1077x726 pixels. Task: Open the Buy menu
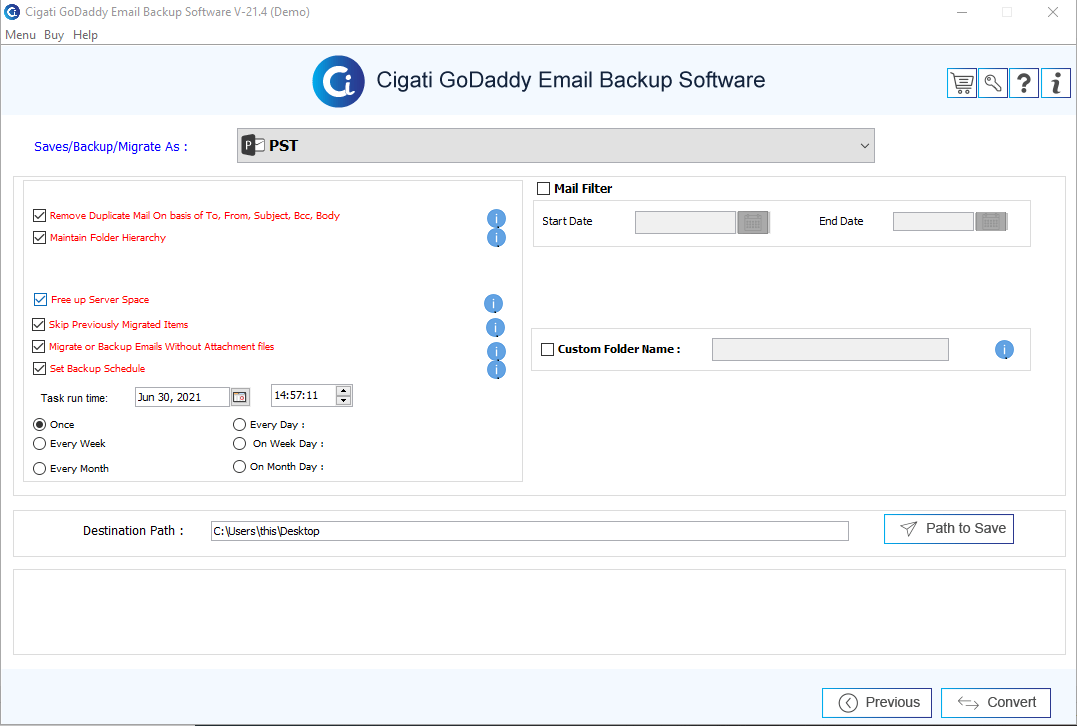pyautogui.click(x=54, y=35)
